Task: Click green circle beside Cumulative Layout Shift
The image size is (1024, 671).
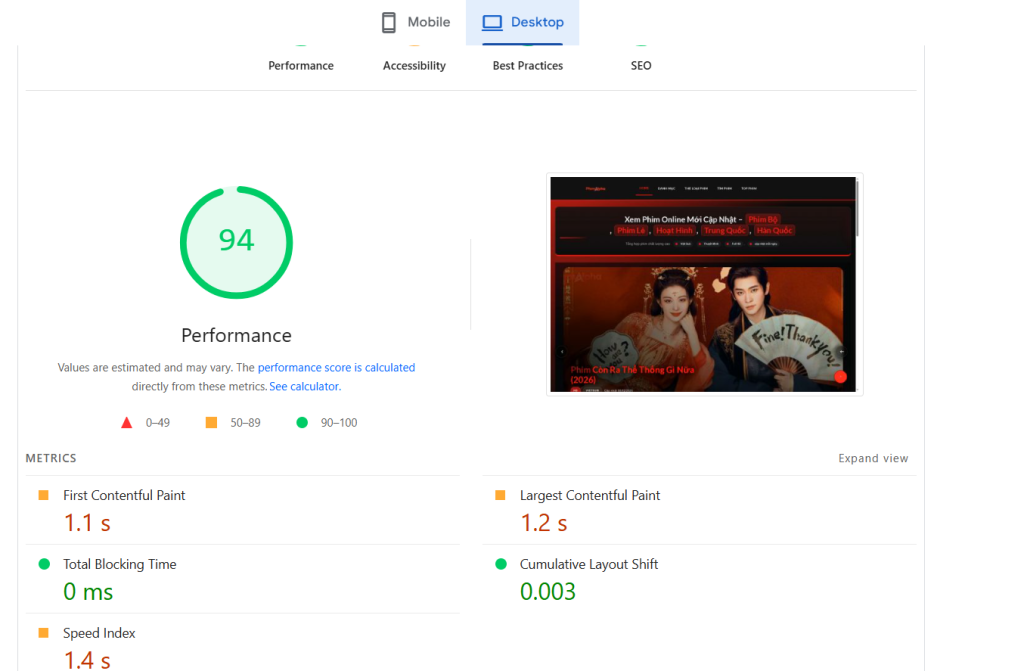Action: [x=501, y=564]
